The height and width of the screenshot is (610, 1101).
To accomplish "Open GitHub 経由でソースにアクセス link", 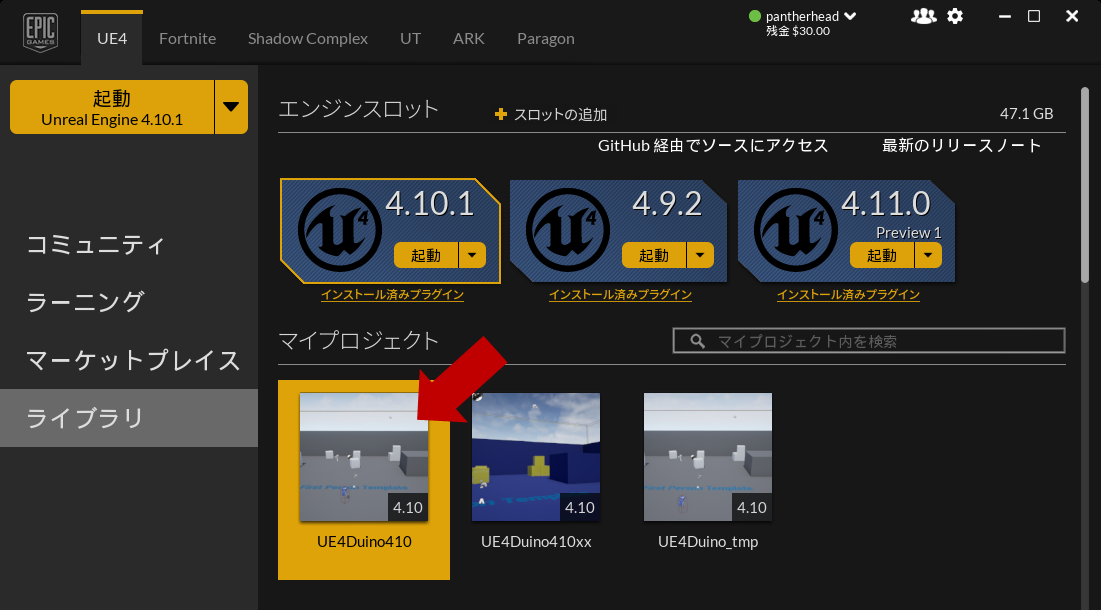I will [x=713, y=145].
